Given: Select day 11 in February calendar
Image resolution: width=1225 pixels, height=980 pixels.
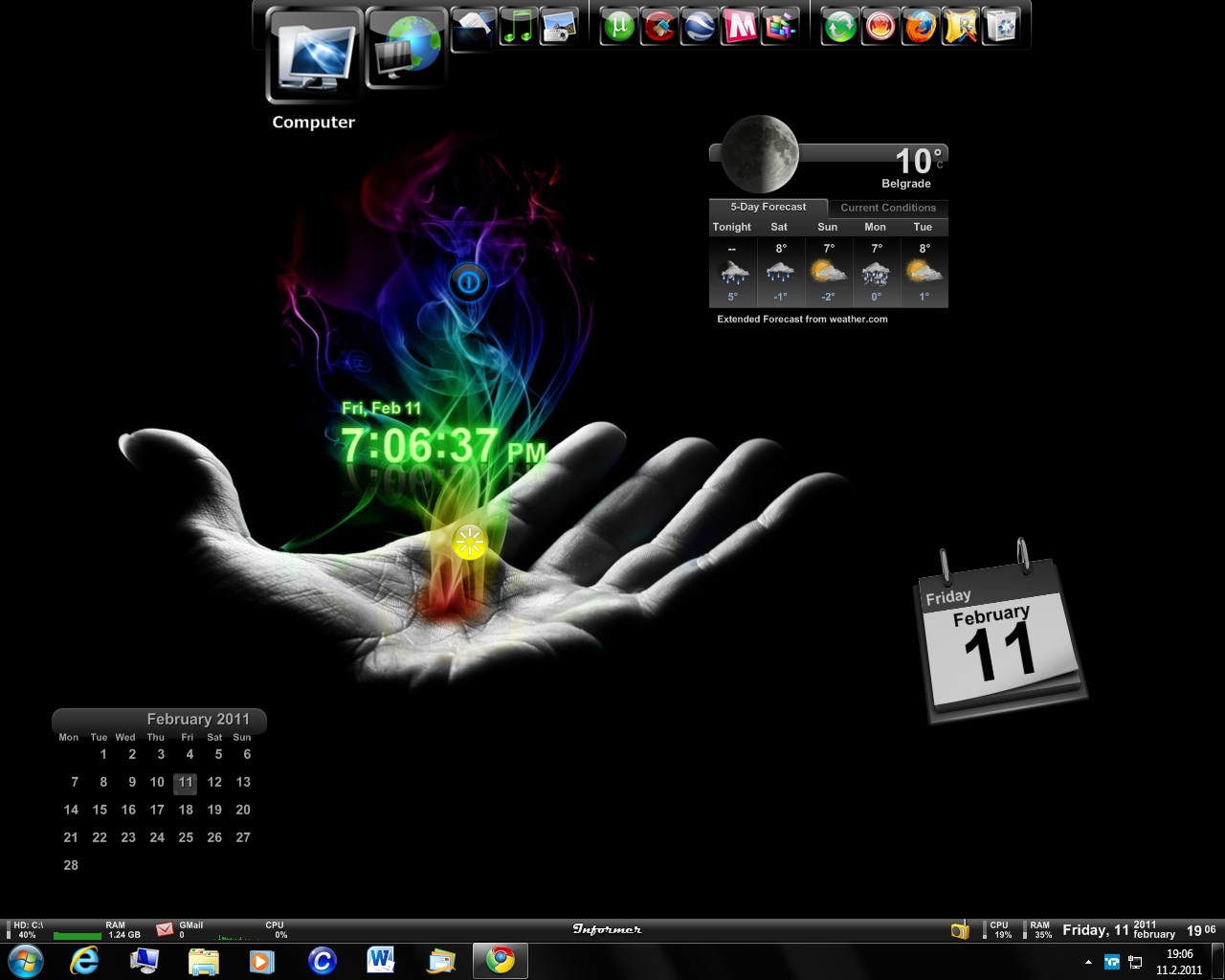Looking at the screenshot, I should (186, 782).
